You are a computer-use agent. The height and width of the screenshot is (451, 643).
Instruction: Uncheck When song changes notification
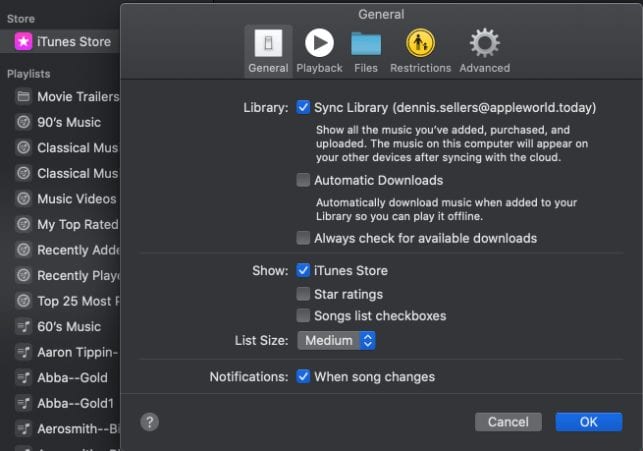coord(303,377)
